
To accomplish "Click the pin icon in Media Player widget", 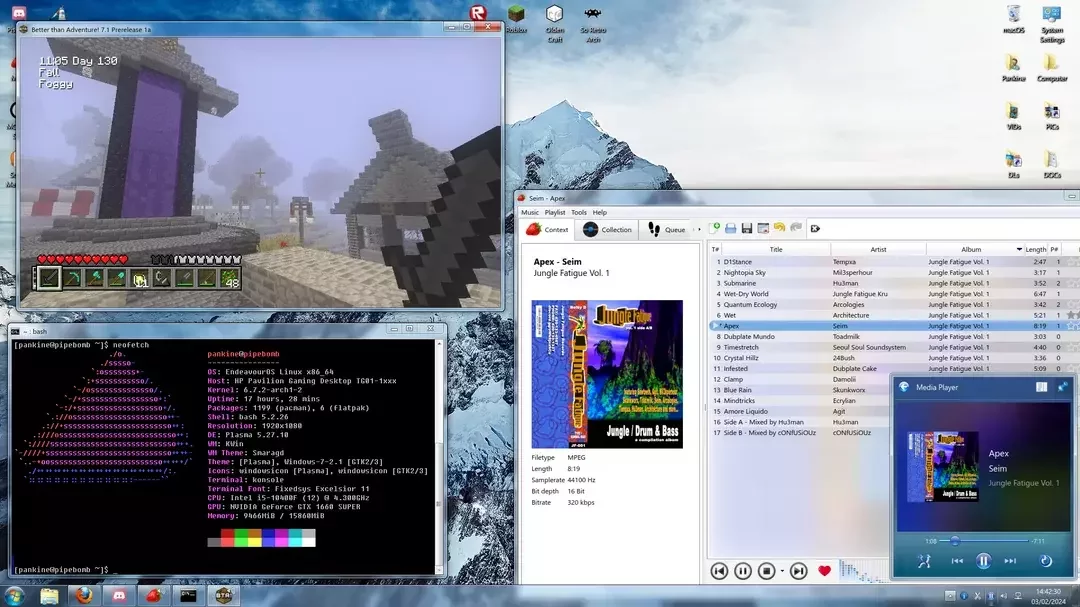I will (x=1063, y=387).
